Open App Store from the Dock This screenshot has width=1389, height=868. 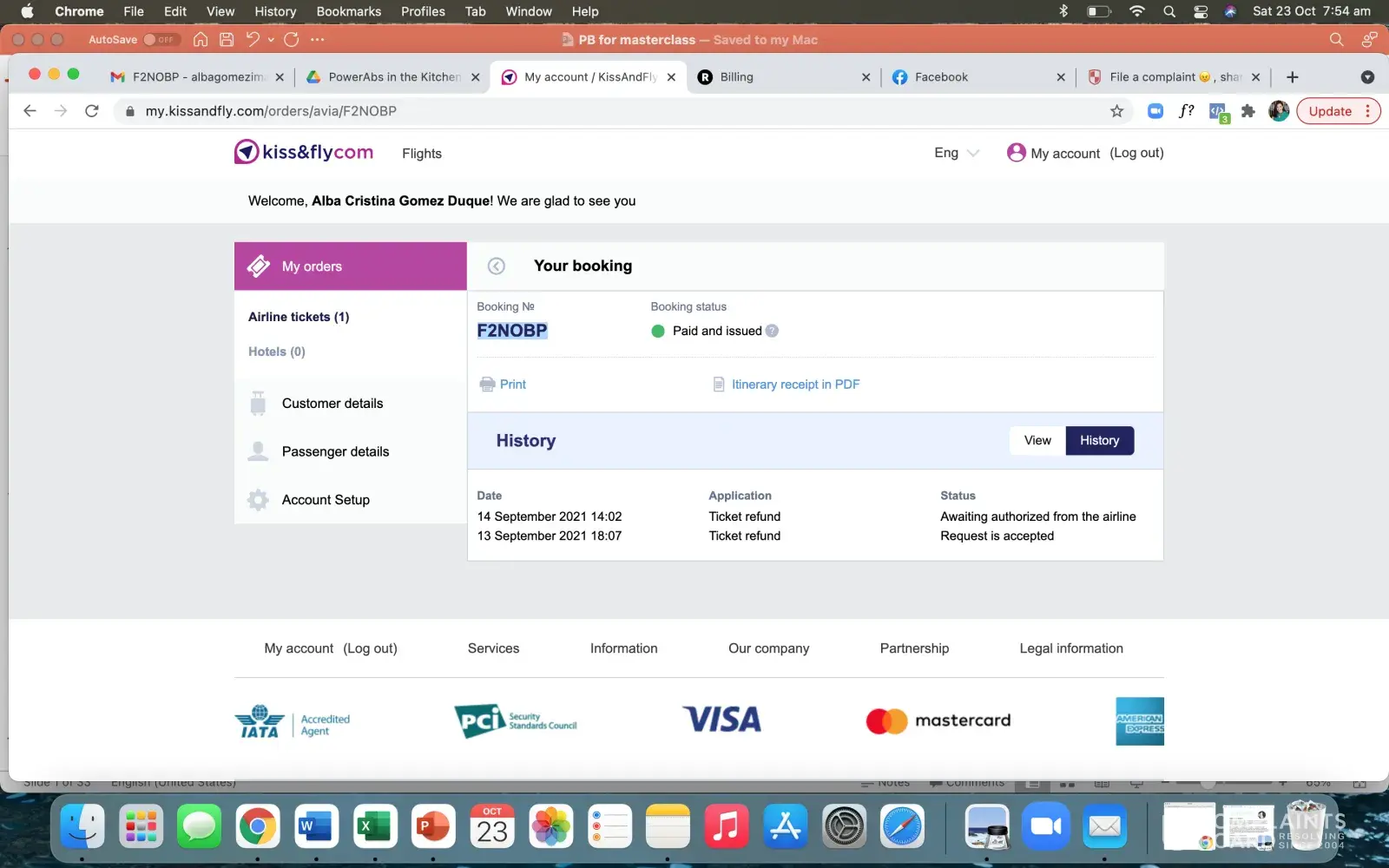point(785,825)
